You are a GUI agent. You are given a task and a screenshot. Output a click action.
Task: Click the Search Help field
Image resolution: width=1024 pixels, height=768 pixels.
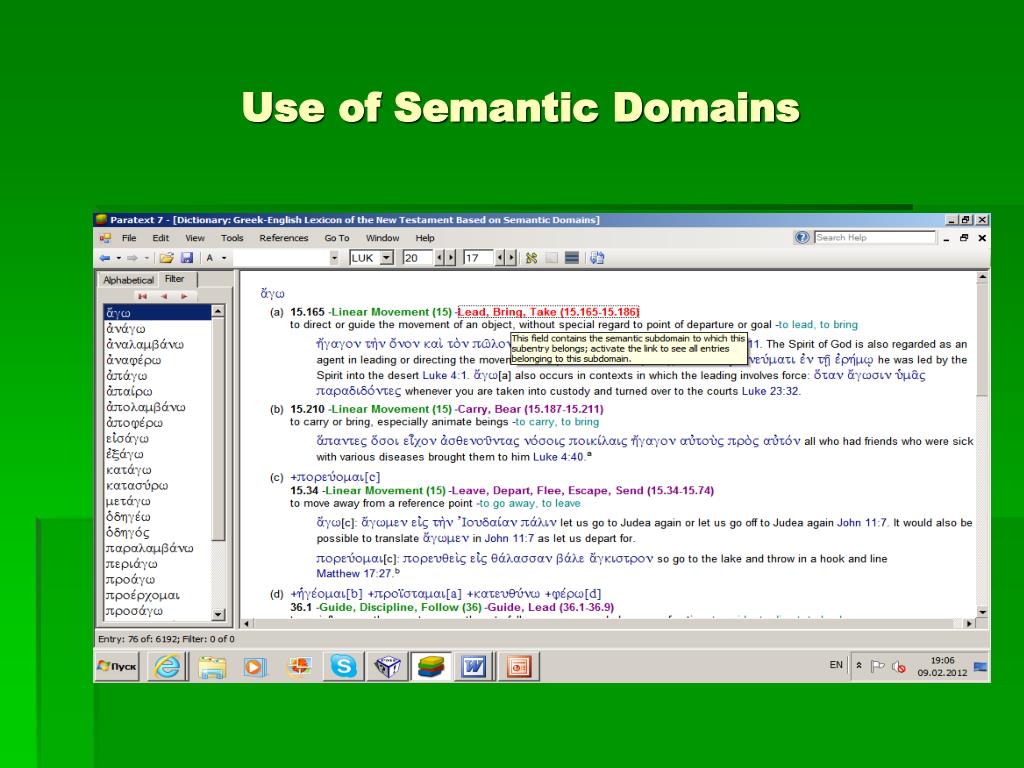pos(874,238)
